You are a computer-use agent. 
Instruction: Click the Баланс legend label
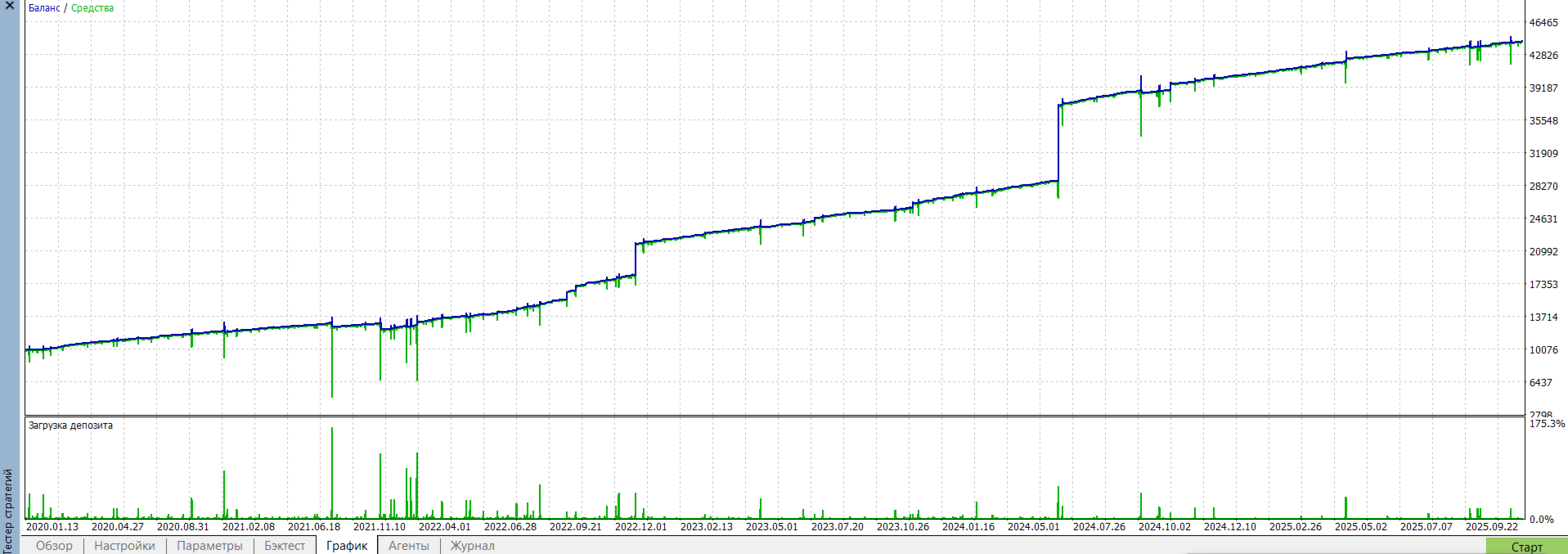point(44,8)
